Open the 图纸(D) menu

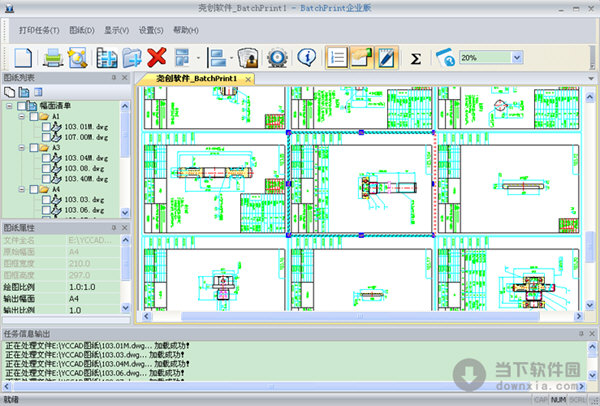(82, 30)
